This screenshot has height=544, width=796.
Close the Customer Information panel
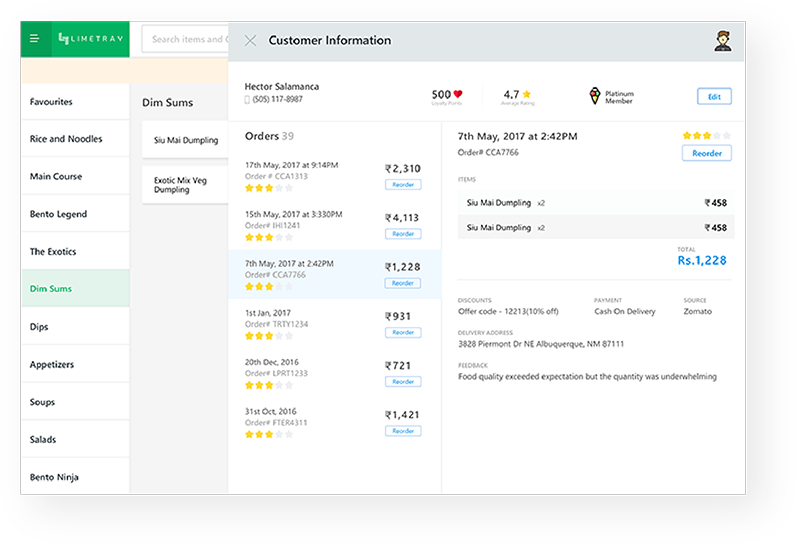click(250, 41)
